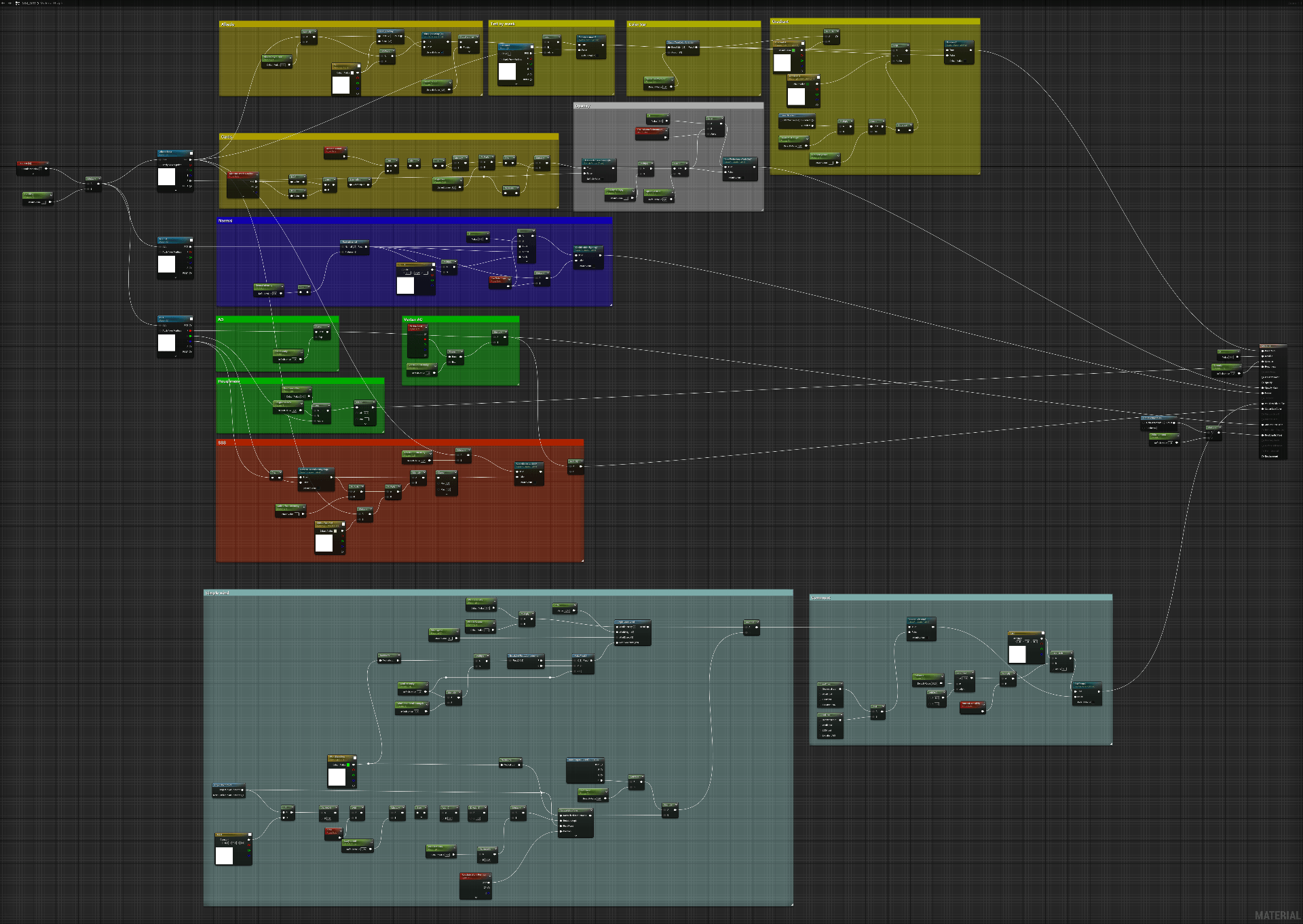Expand chevron on red node in Normal comment
The image size is (1303, 924).
(x=509, y=280)
